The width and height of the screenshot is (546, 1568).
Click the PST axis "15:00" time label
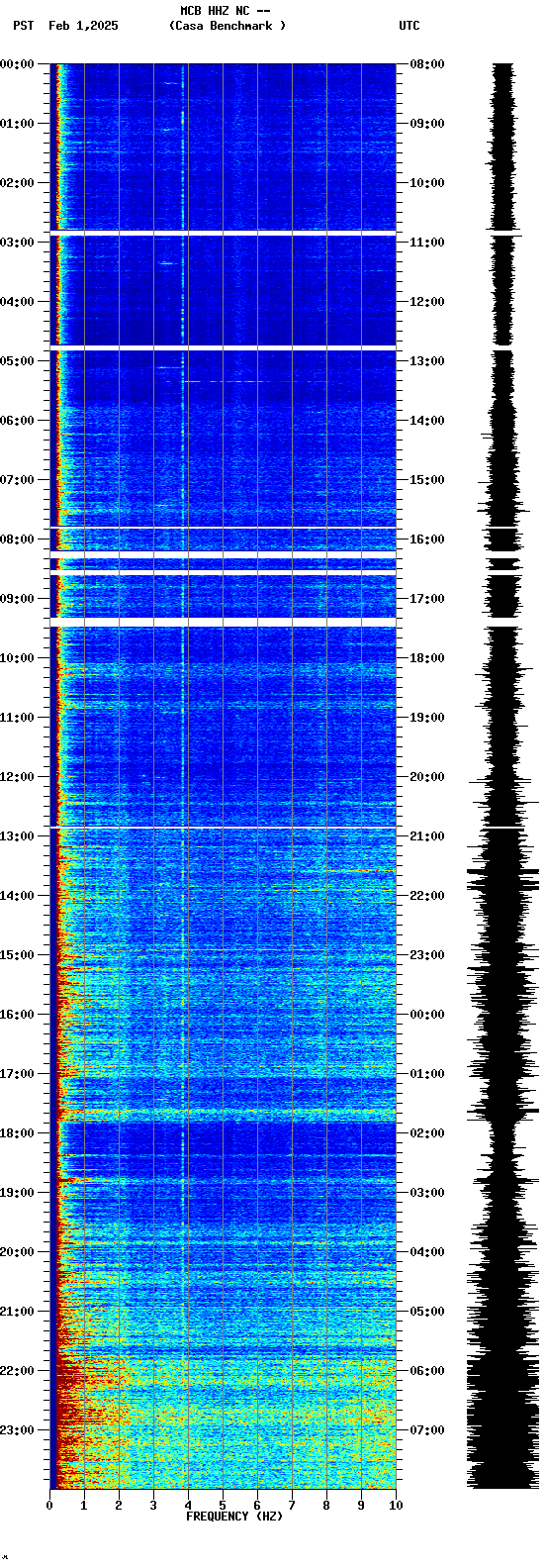(x=17, y=955)
